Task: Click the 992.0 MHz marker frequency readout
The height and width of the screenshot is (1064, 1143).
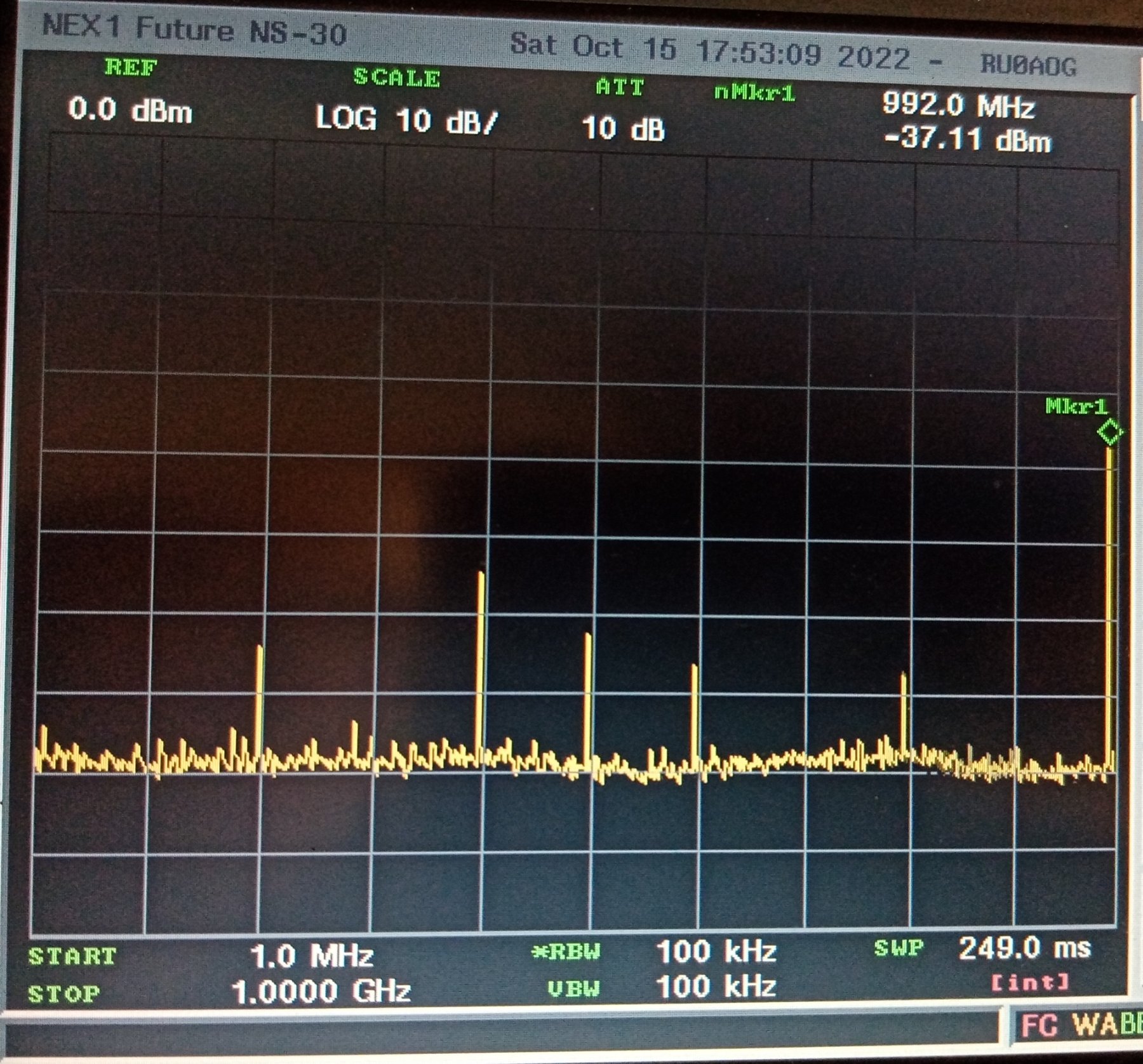Action: click(x=958, y=105)
